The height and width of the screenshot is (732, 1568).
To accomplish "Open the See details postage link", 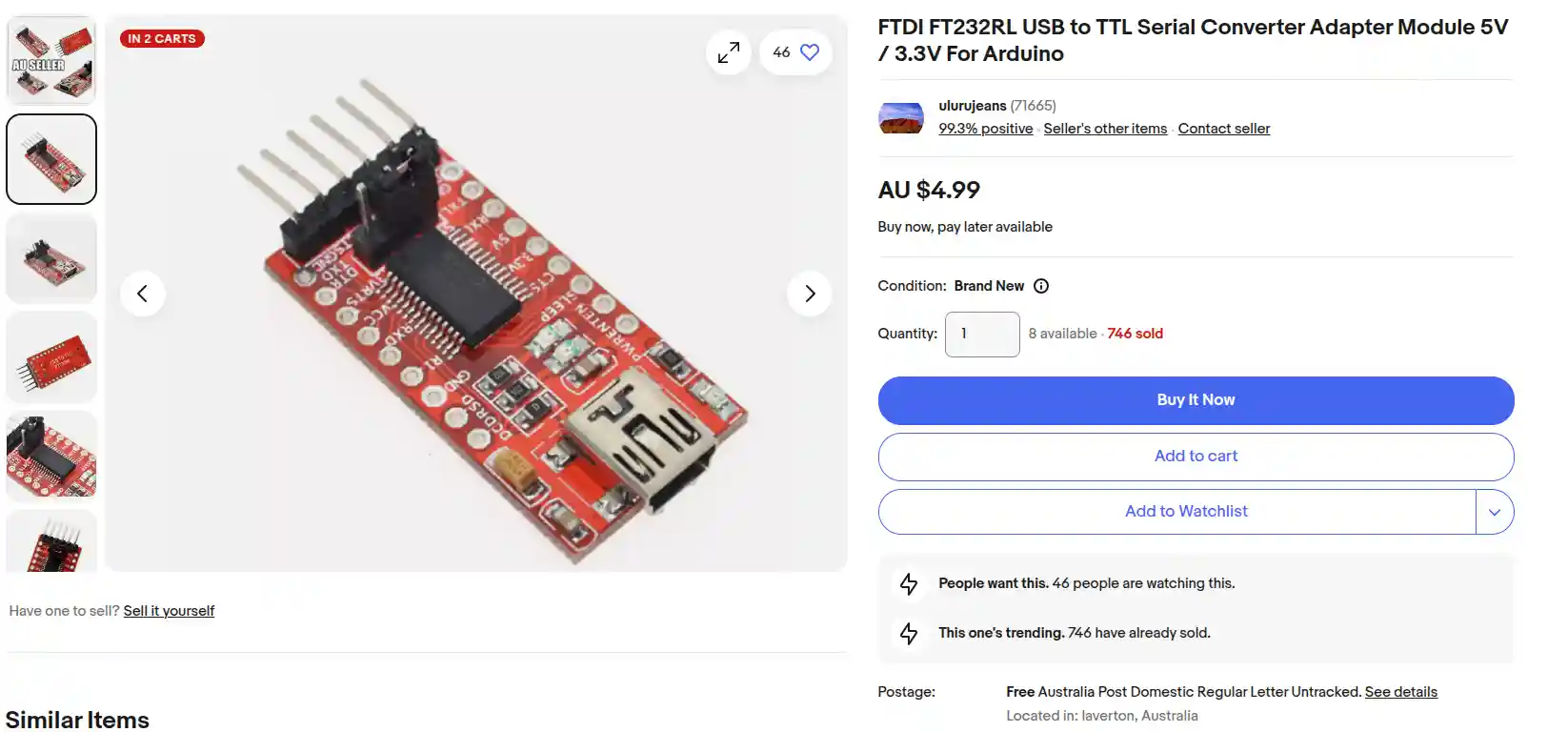I will tap(1400, 692).
